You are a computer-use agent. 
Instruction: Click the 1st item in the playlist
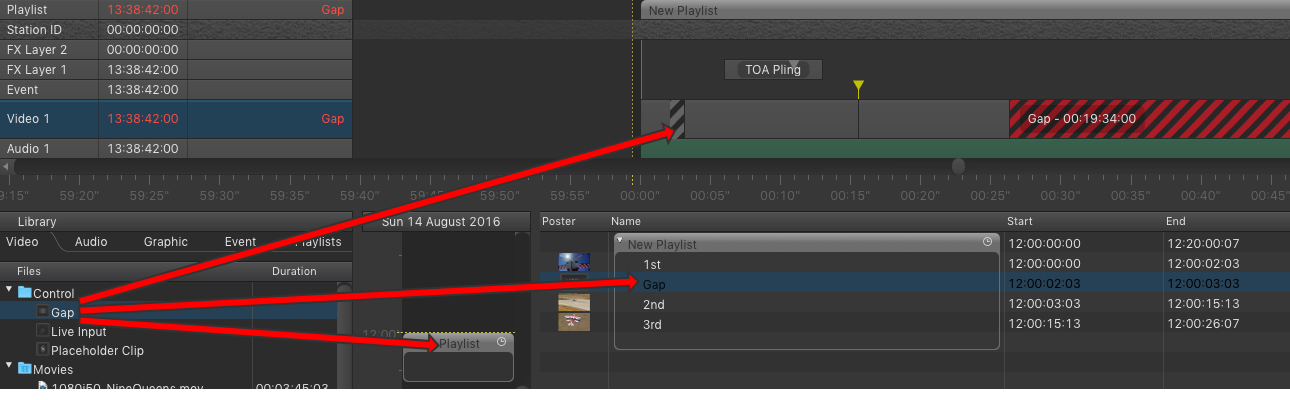652,264
